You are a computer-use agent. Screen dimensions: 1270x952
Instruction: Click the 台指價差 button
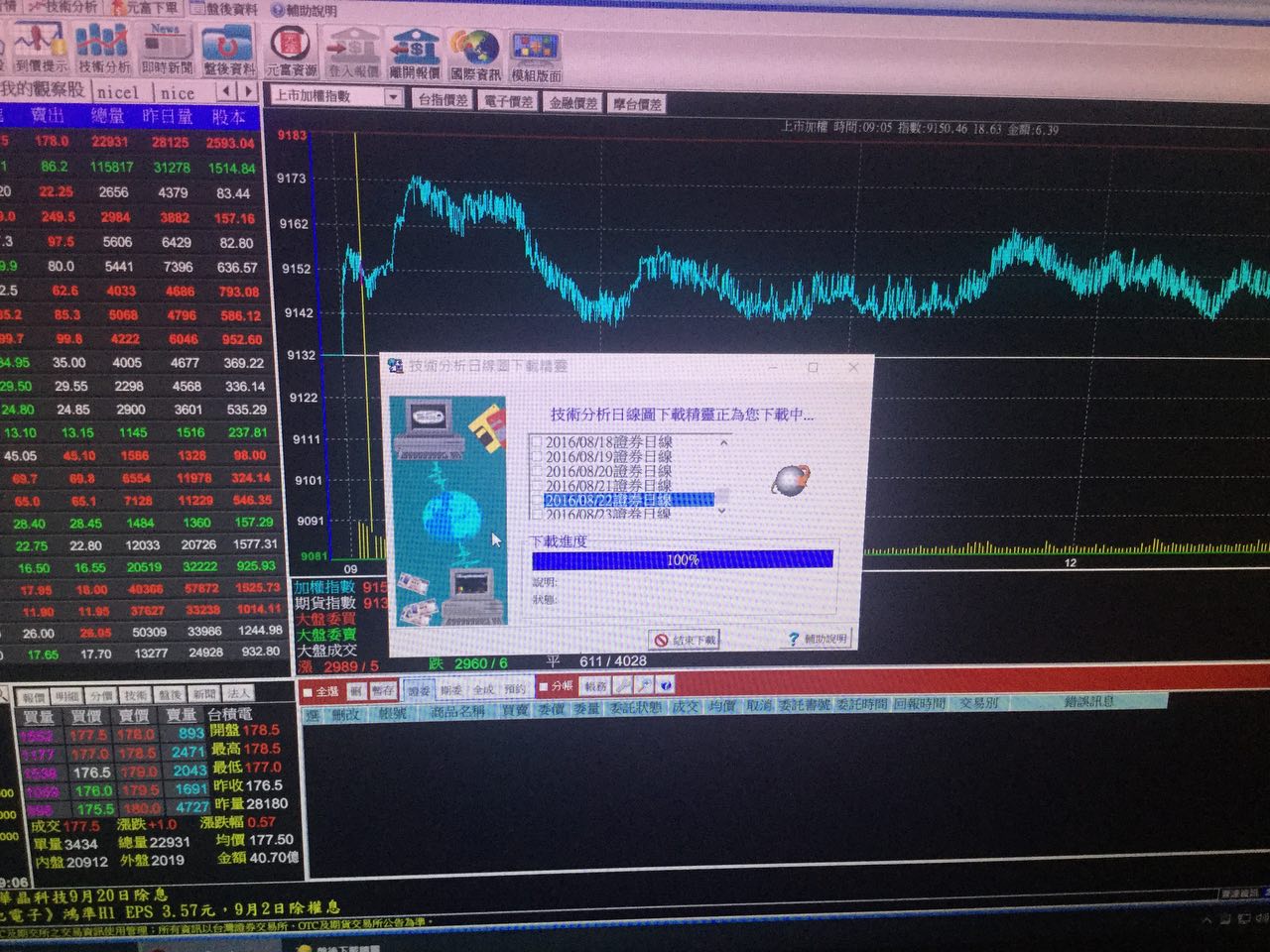(443, 100)
